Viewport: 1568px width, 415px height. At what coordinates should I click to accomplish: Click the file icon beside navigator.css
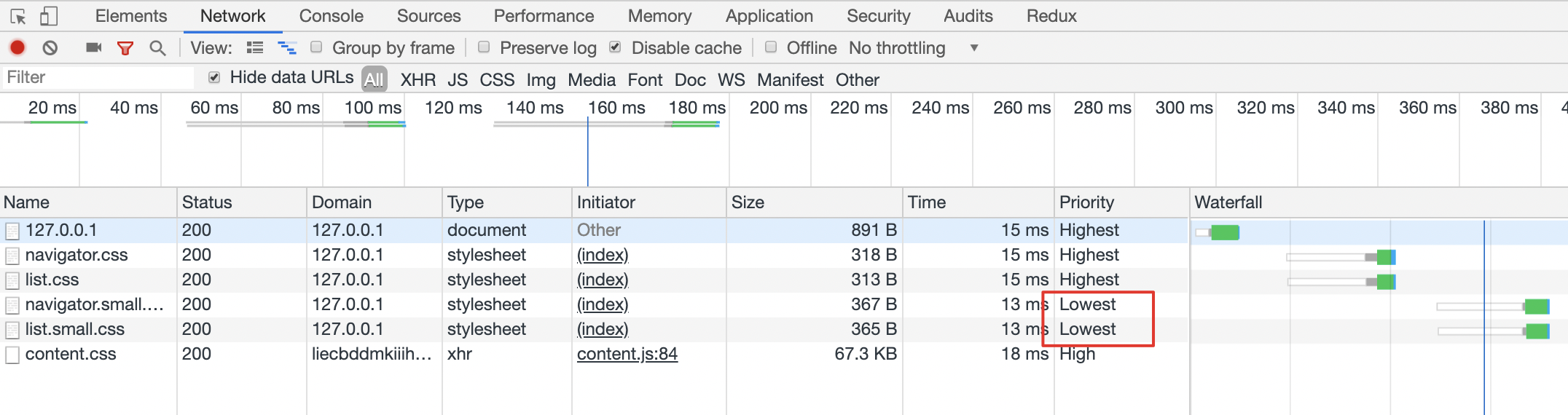point(12,256)
